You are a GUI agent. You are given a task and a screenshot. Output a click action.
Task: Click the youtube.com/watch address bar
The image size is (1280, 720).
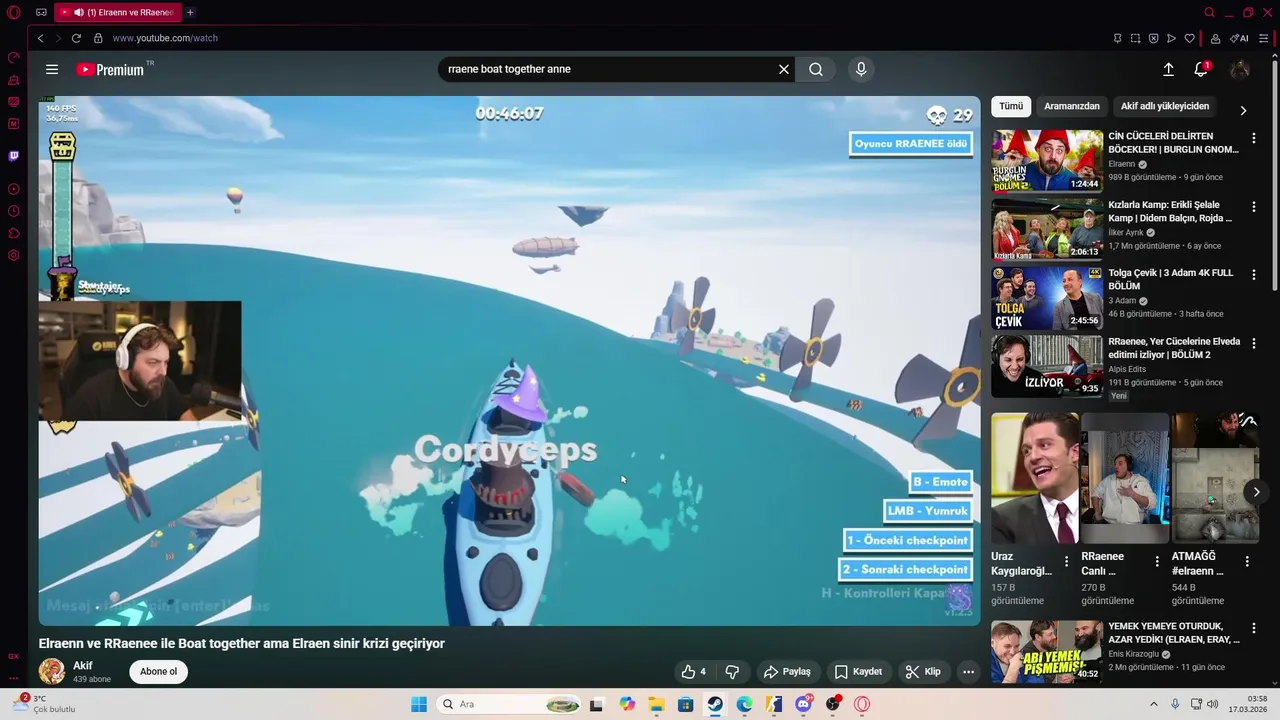coord(165,38)
